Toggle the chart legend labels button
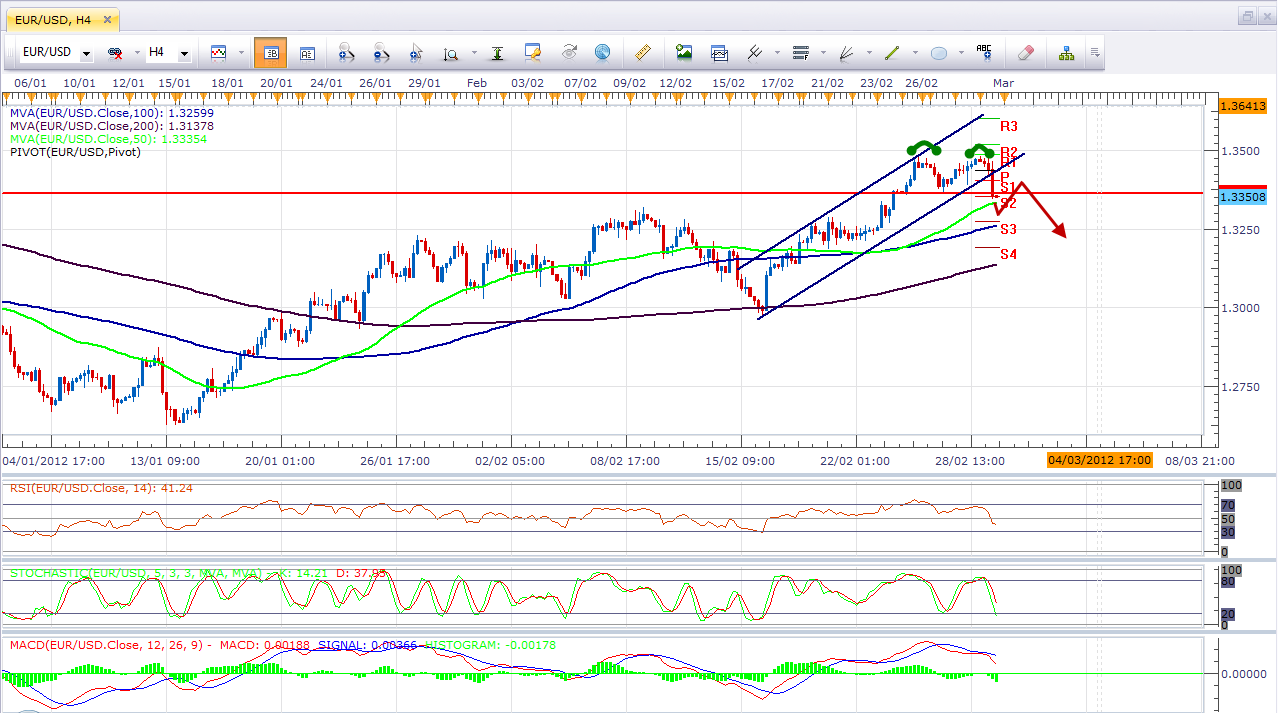The image size is (1278, 713). click(x=307, y=52)
